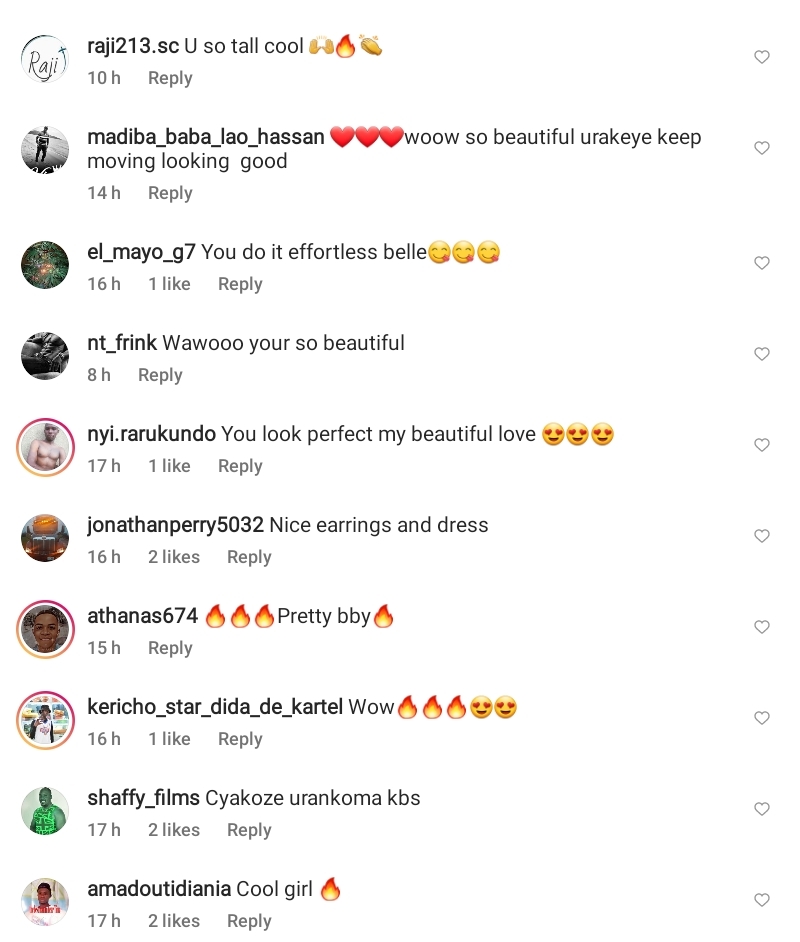Open the username link shaffy_films
800x942 pixels.
click(x=143, y=798)
